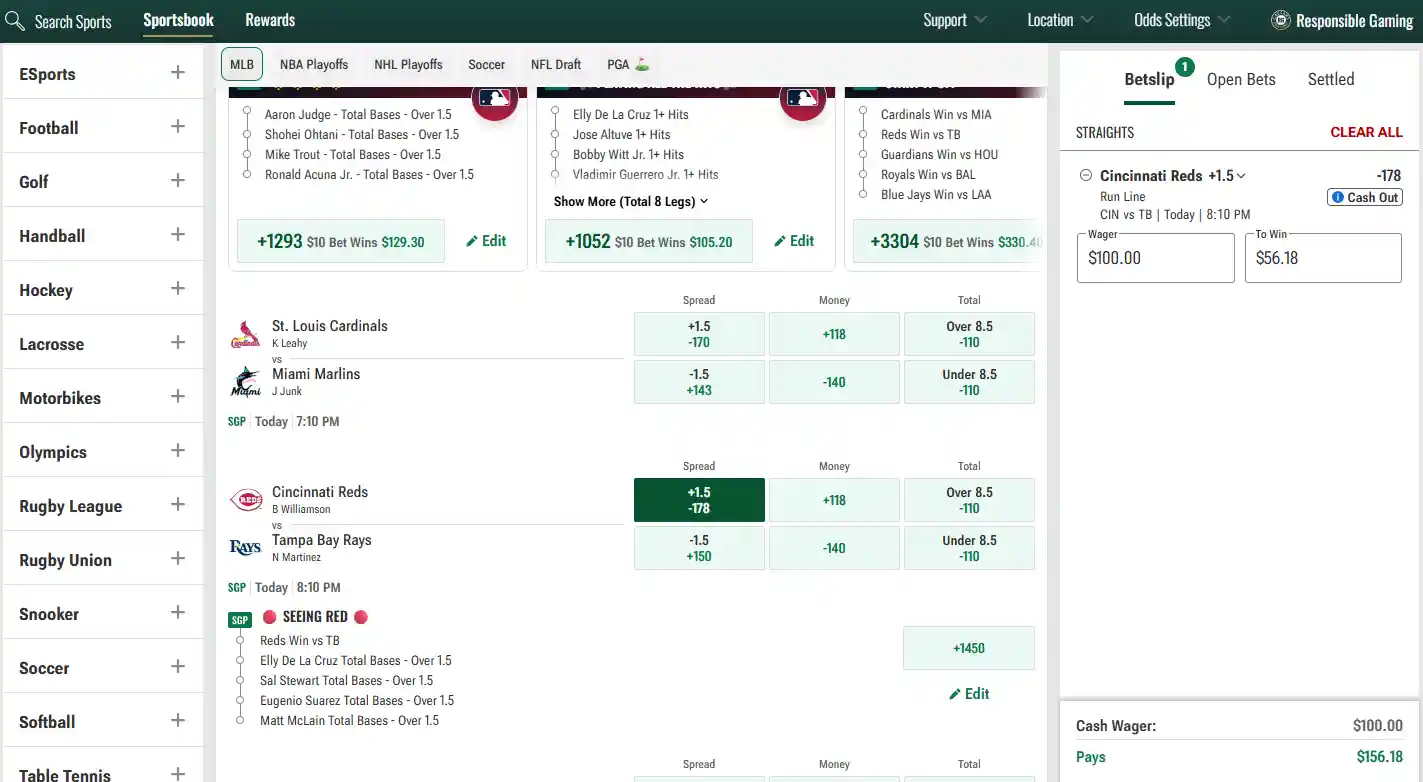The height and width of the screenshot is (782, 1423).
Task: Open the Location dropdown
Action: point(1060,20)
